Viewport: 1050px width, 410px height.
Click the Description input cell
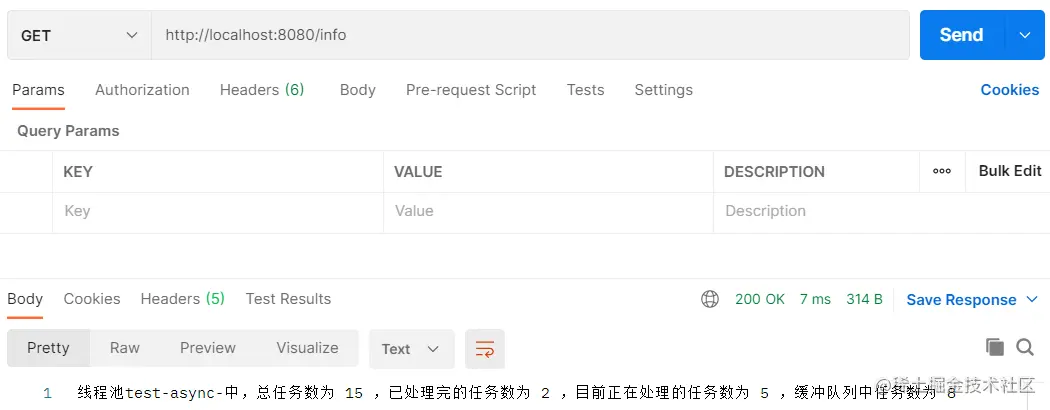coord(881,212)
